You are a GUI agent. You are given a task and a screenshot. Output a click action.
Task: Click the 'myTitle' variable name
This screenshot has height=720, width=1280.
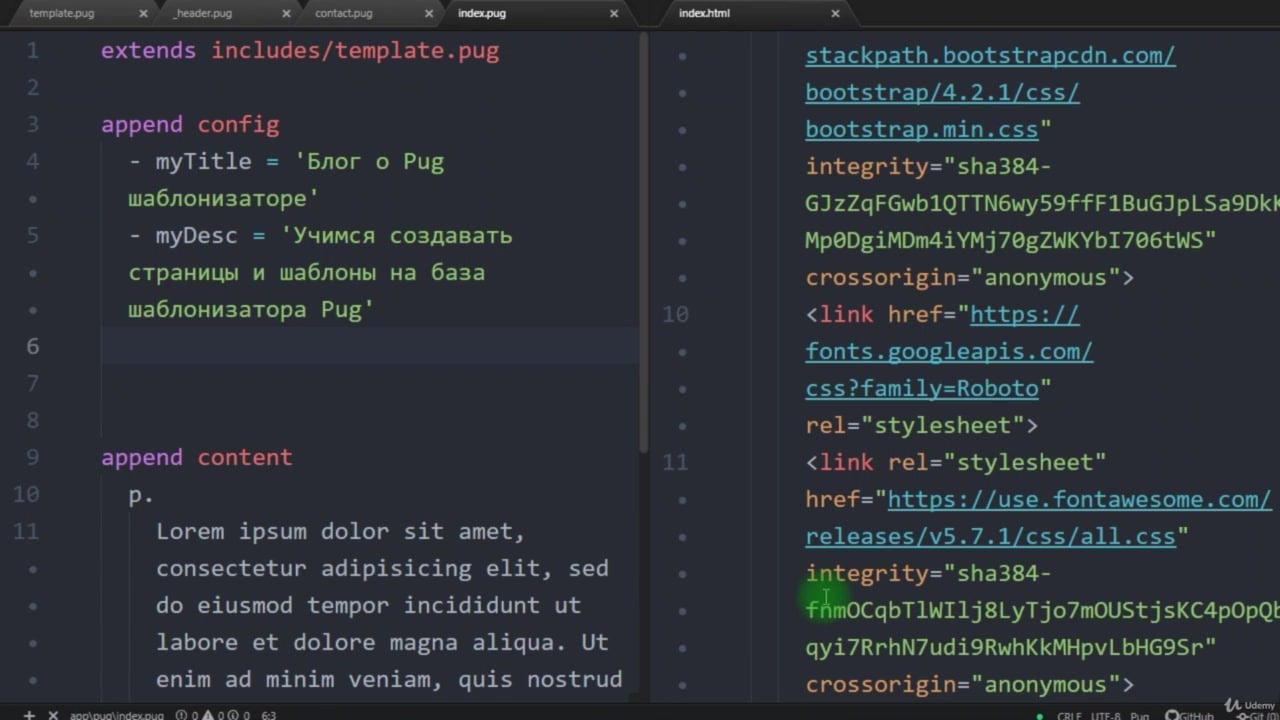click(203, 162)
